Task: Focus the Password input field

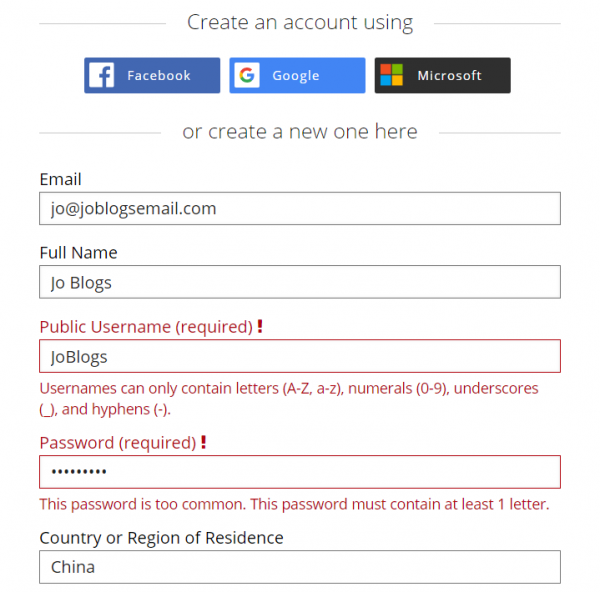Action: pos(299,472)
